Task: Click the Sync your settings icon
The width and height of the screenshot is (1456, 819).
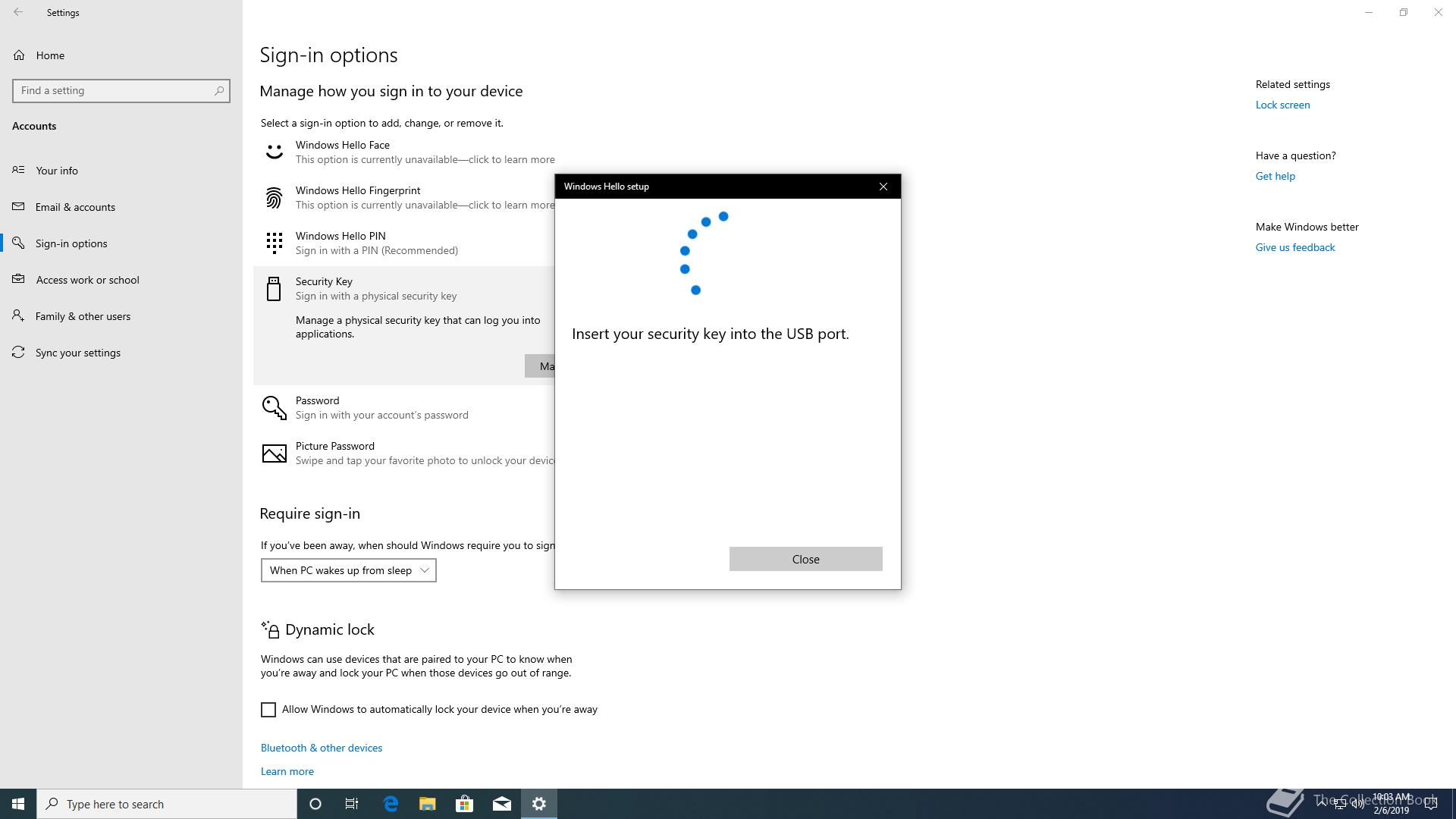Action: pos(18,352)
